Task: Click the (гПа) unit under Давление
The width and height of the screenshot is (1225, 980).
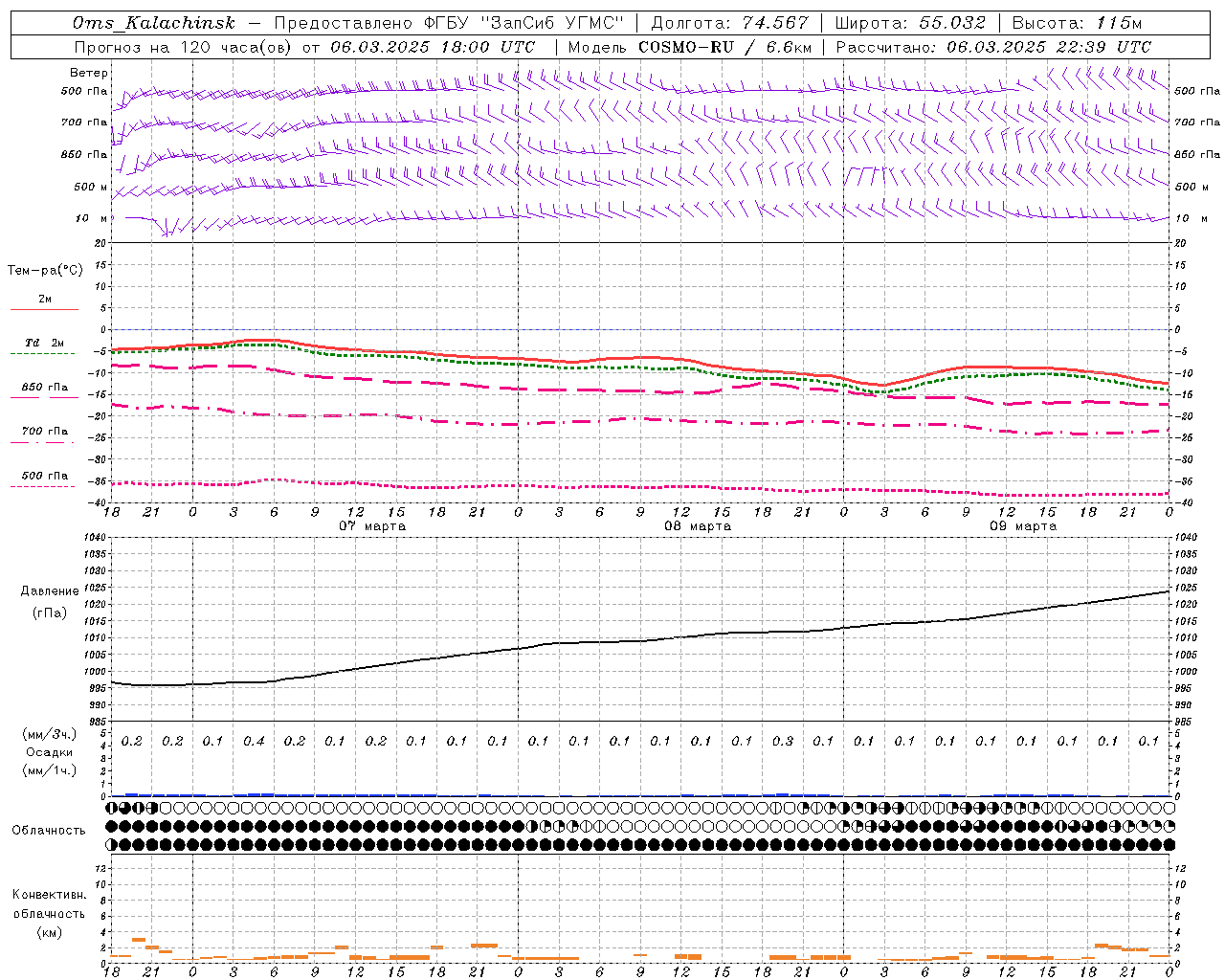Action: tap(50, 612)
